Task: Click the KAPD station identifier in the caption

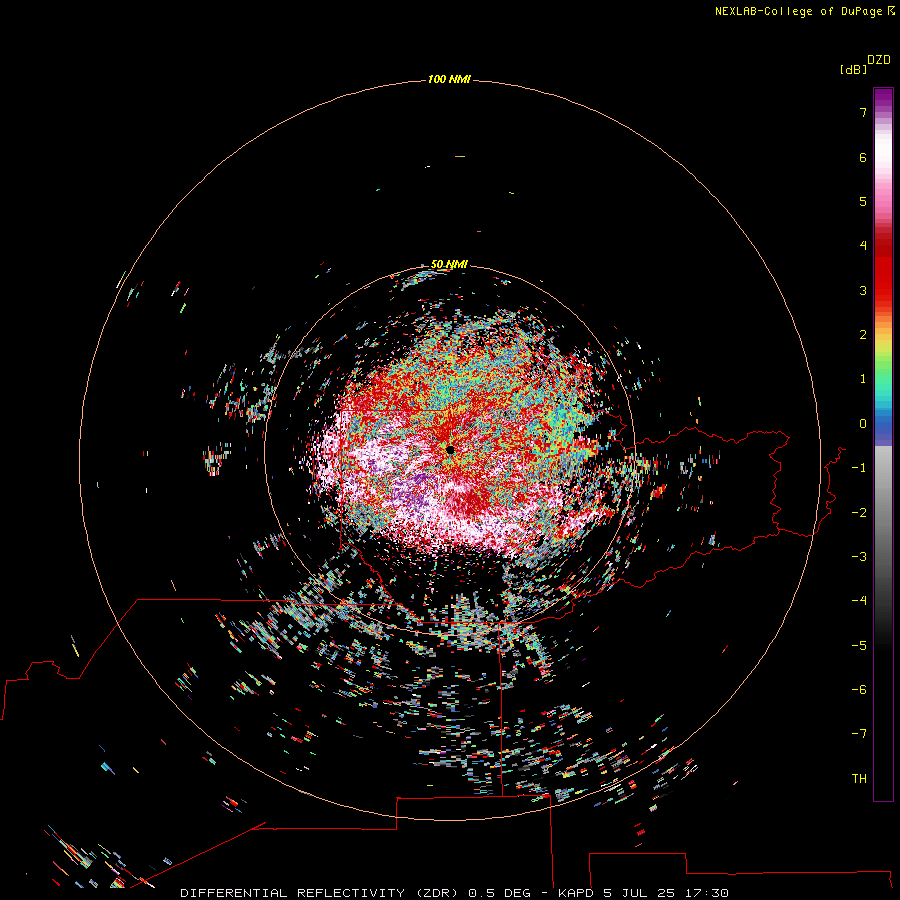Action: (576, 893)
